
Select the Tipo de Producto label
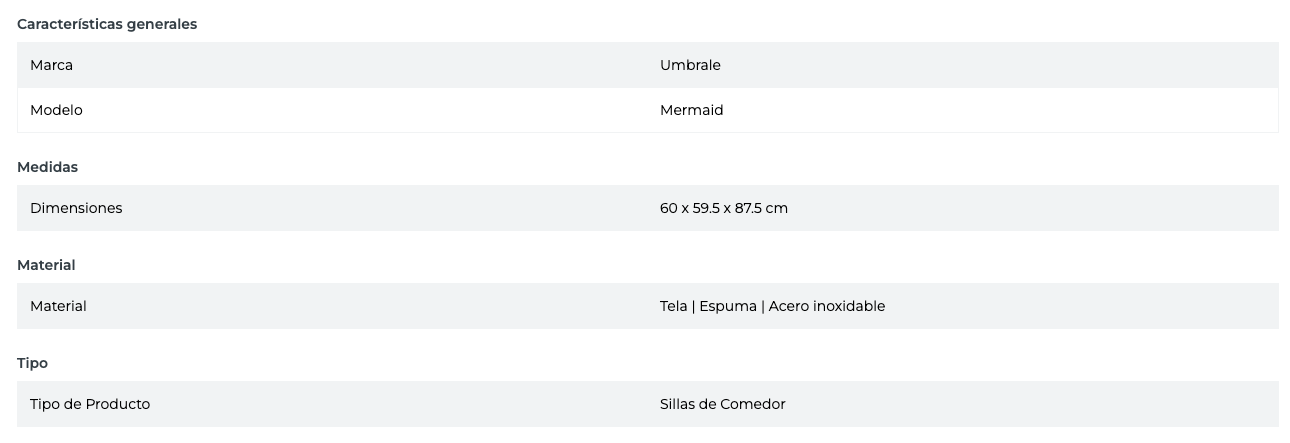[90, 404]
